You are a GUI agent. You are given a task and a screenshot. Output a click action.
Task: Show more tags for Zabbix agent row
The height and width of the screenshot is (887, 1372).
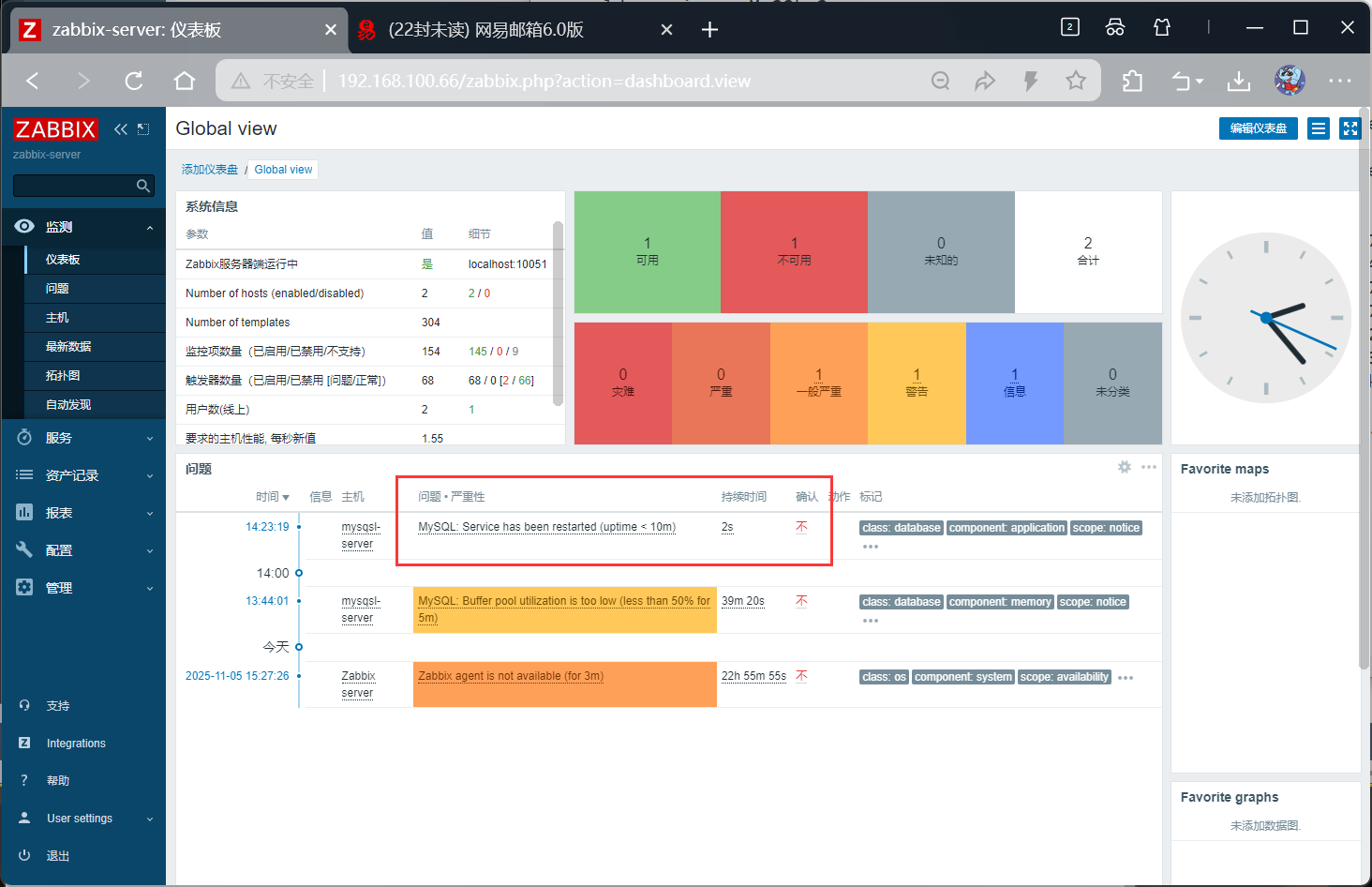[1126, 678]
